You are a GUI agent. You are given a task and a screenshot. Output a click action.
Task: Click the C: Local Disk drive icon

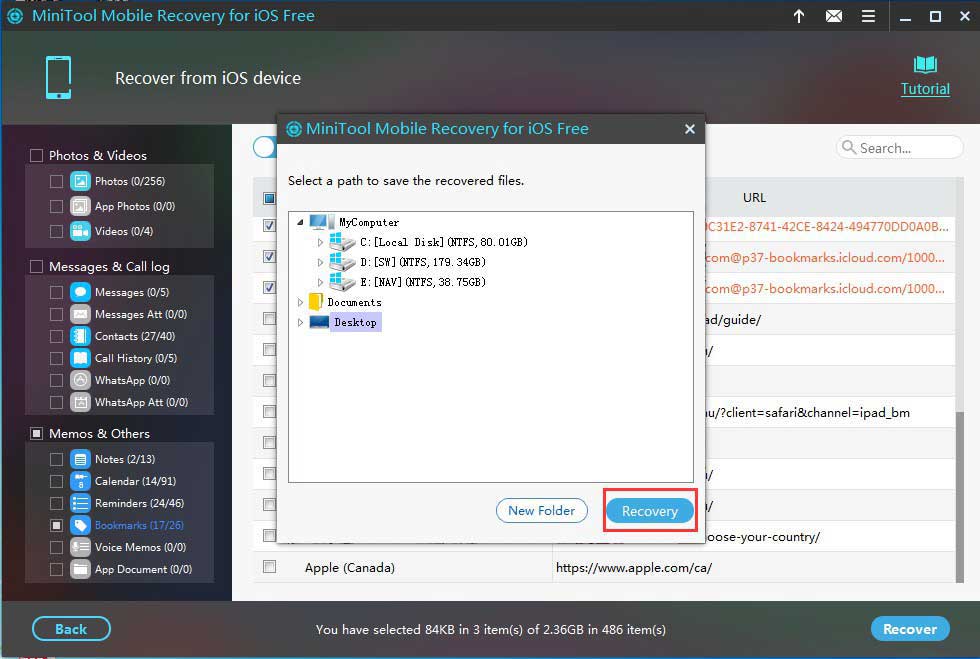click(x=342, y=242)
